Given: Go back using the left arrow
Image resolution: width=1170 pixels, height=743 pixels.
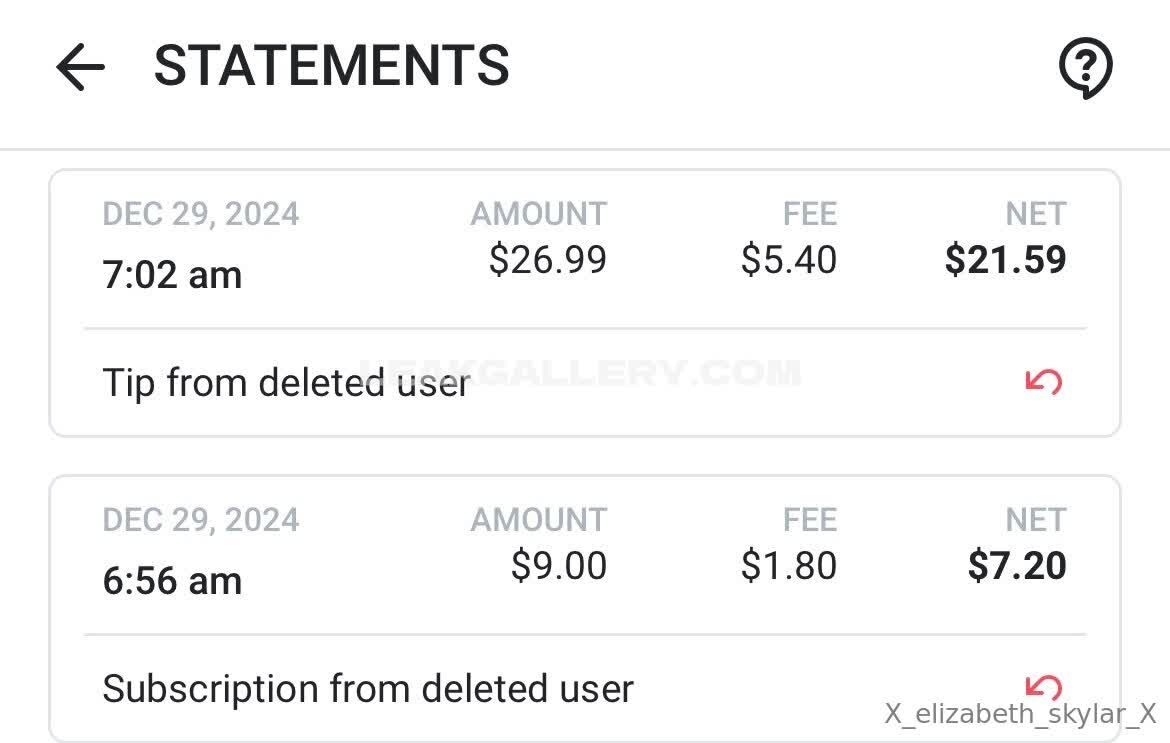Looking at the screenshot, I should 80,67.
